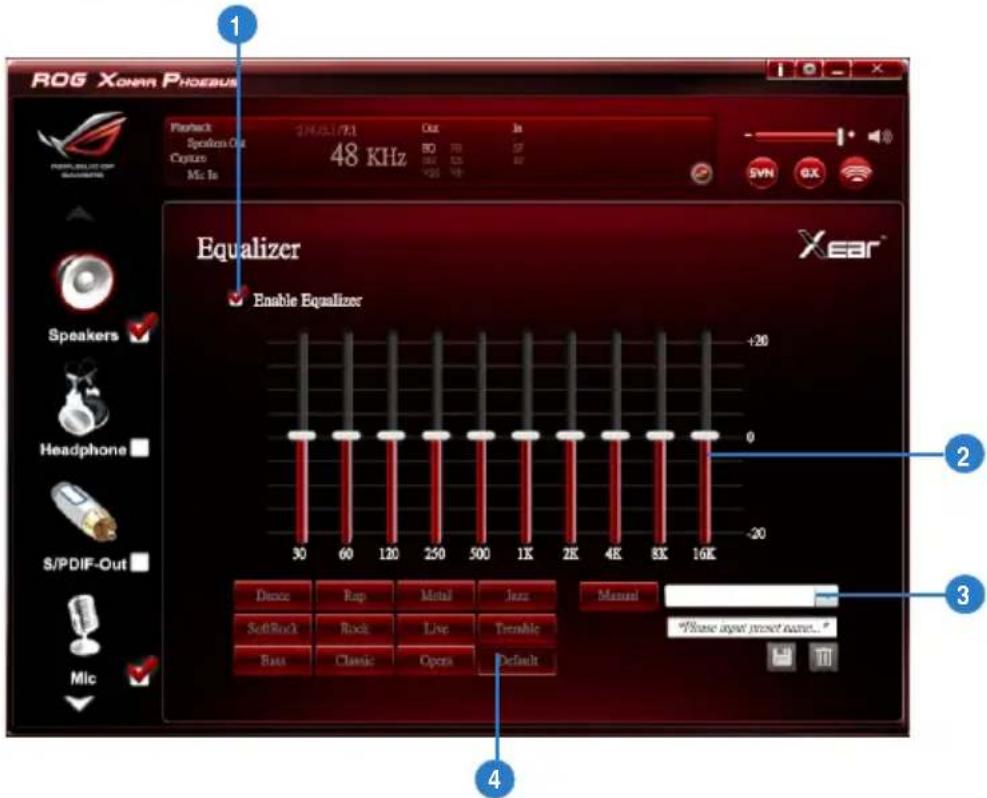Save preset with floppy disk icon
This screenshot has width=987, height=798.
[x=782, y=658]
